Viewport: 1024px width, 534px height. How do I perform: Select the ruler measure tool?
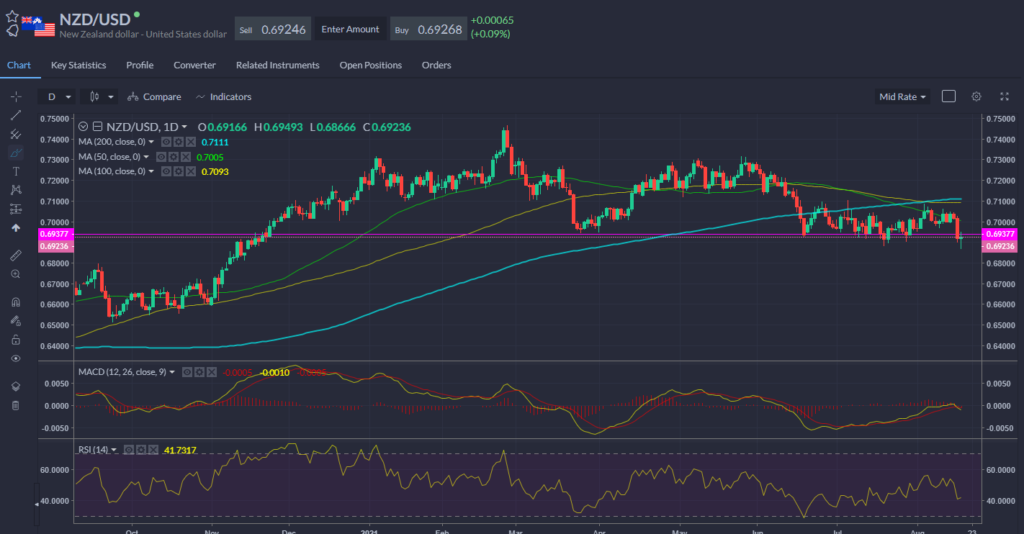(16, 255)
